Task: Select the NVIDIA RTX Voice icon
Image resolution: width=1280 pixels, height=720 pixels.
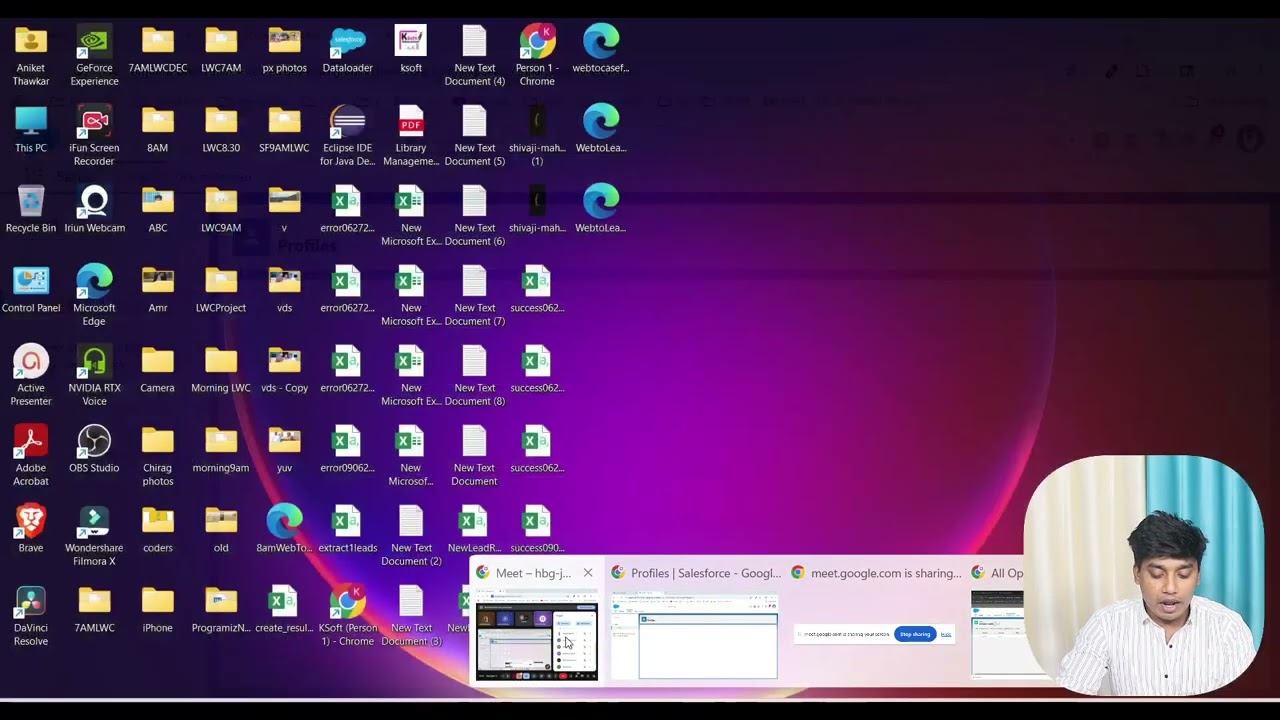Action: (x=94, y=376)
